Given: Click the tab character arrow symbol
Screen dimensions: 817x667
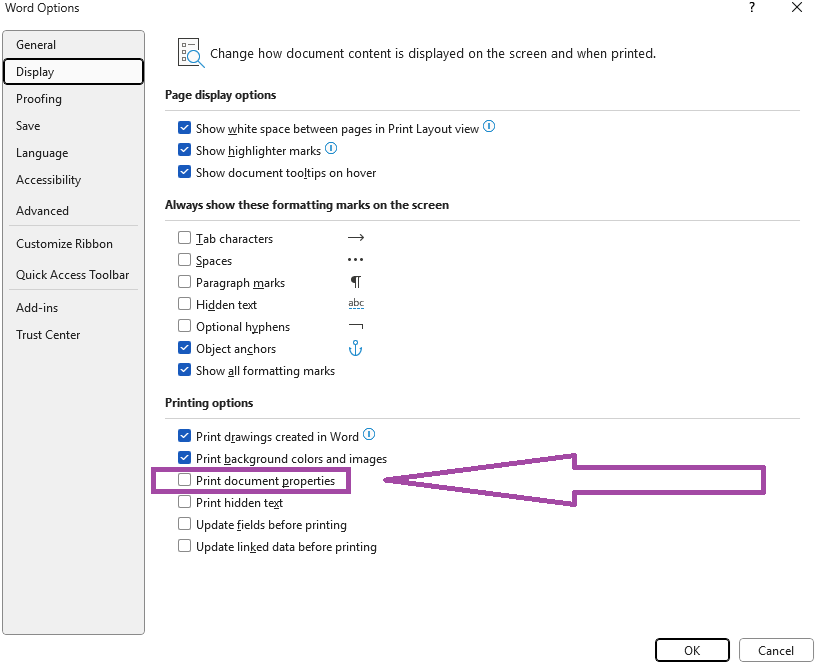Looking at the screenshot, I should 355,238.
